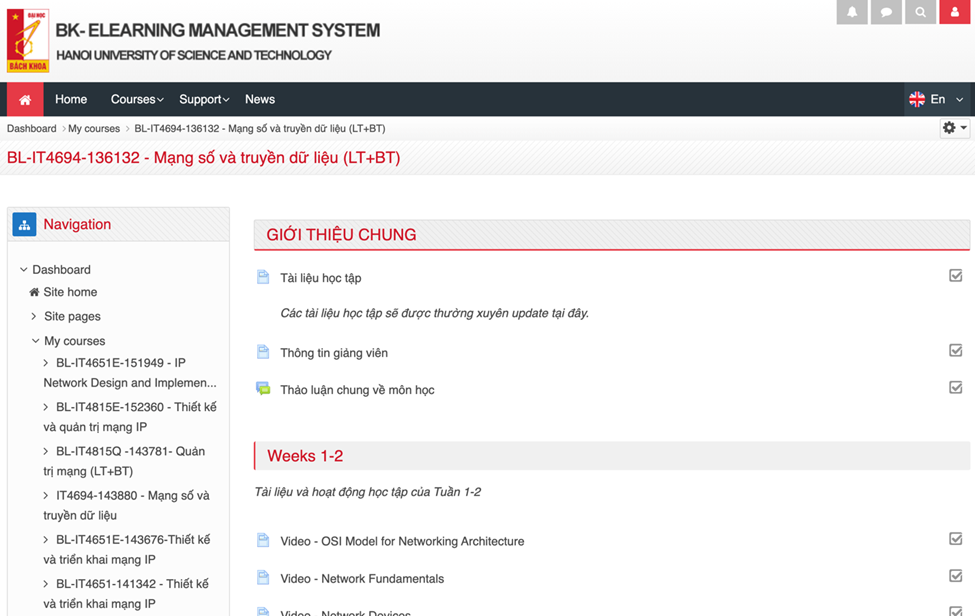Click the Hanoi University Bach Khoa logo
This screenshot has width=975, height=616.
28,41
